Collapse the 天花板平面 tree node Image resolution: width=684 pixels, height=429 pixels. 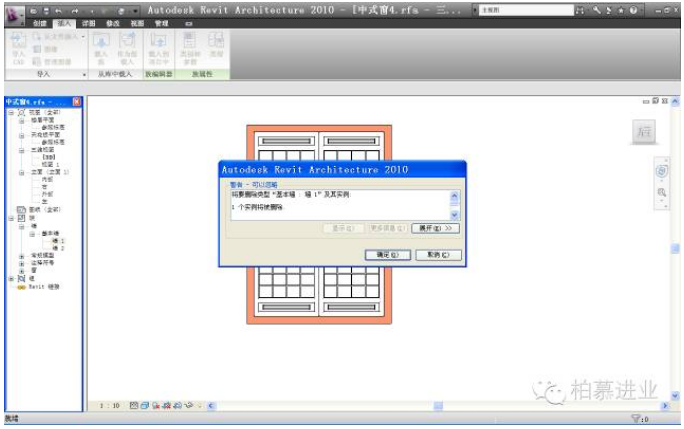point(21,135)
